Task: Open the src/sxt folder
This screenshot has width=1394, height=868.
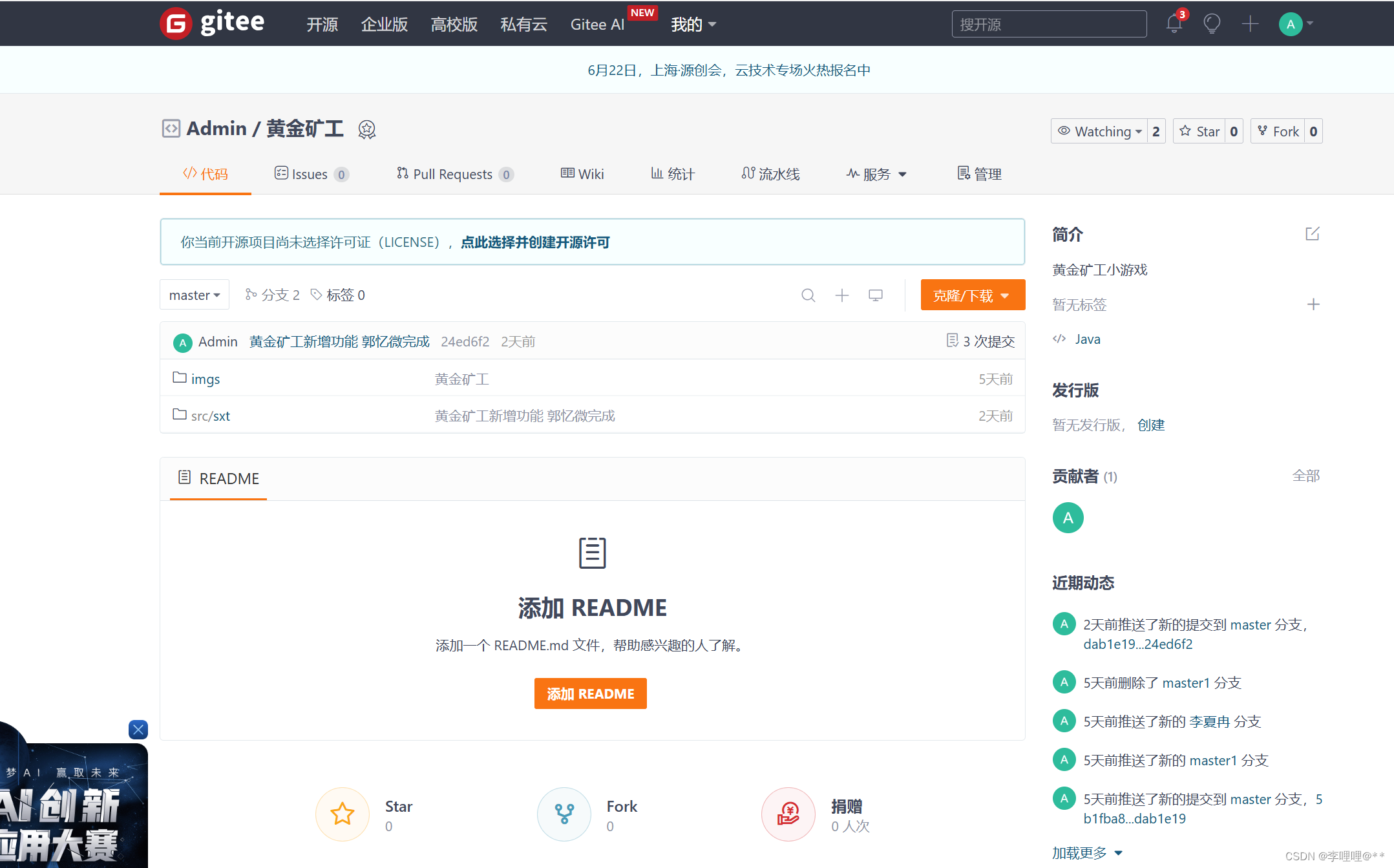Action: [210, 416]
